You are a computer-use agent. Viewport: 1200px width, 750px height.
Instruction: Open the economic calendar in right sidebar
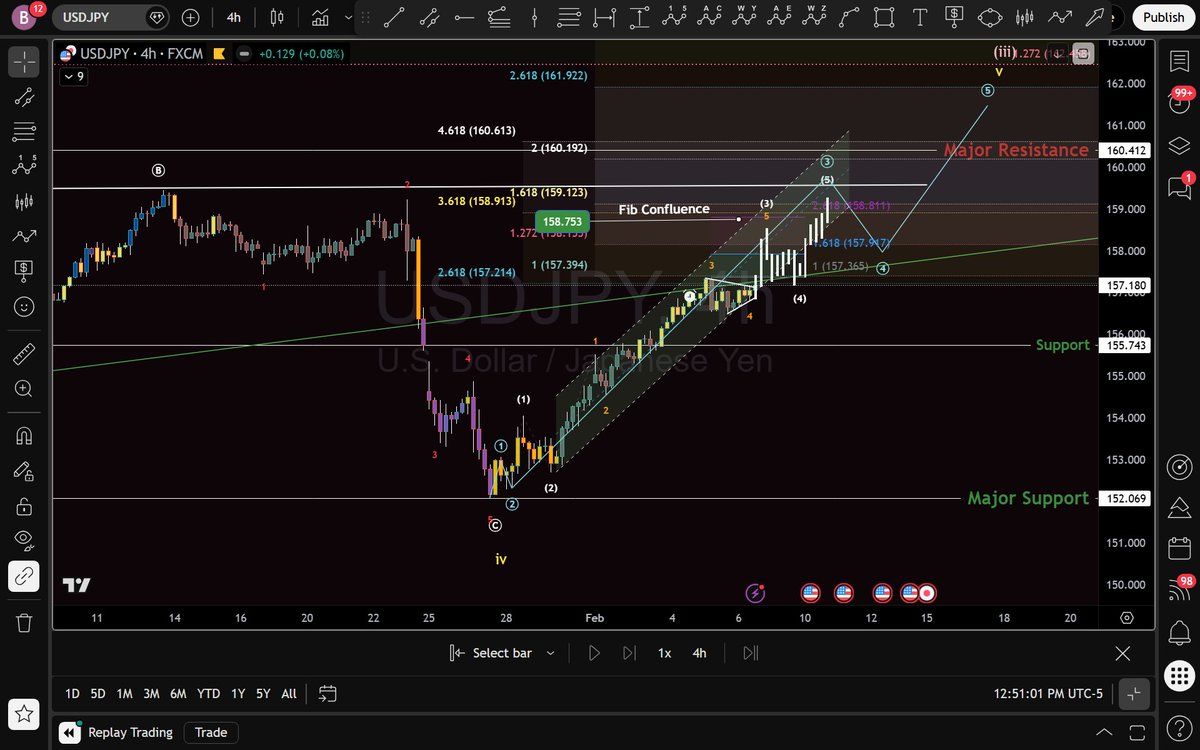pyautogui.click(x=1179, y=548)
